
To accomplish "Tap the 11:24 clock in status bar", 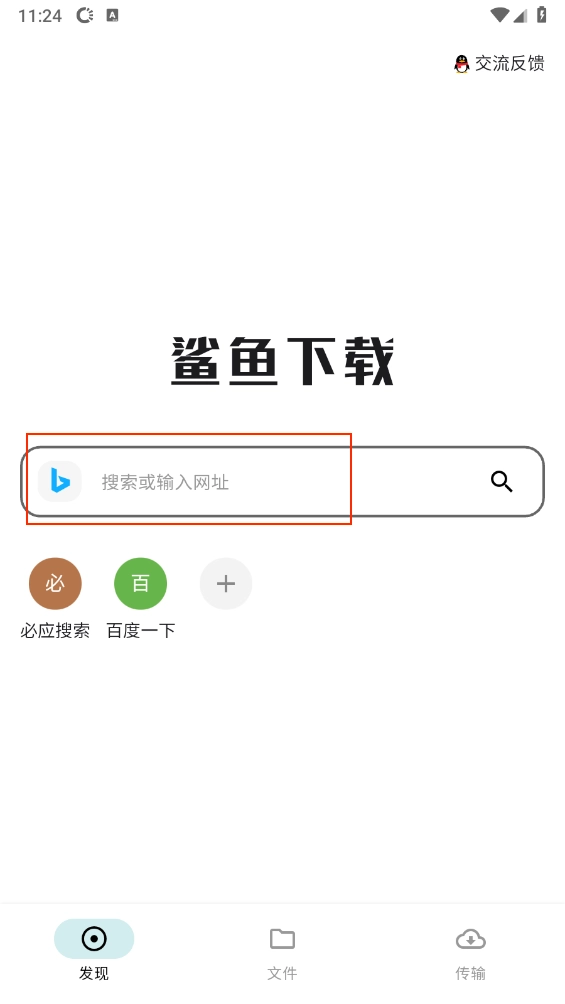I will tap(40, 15).
